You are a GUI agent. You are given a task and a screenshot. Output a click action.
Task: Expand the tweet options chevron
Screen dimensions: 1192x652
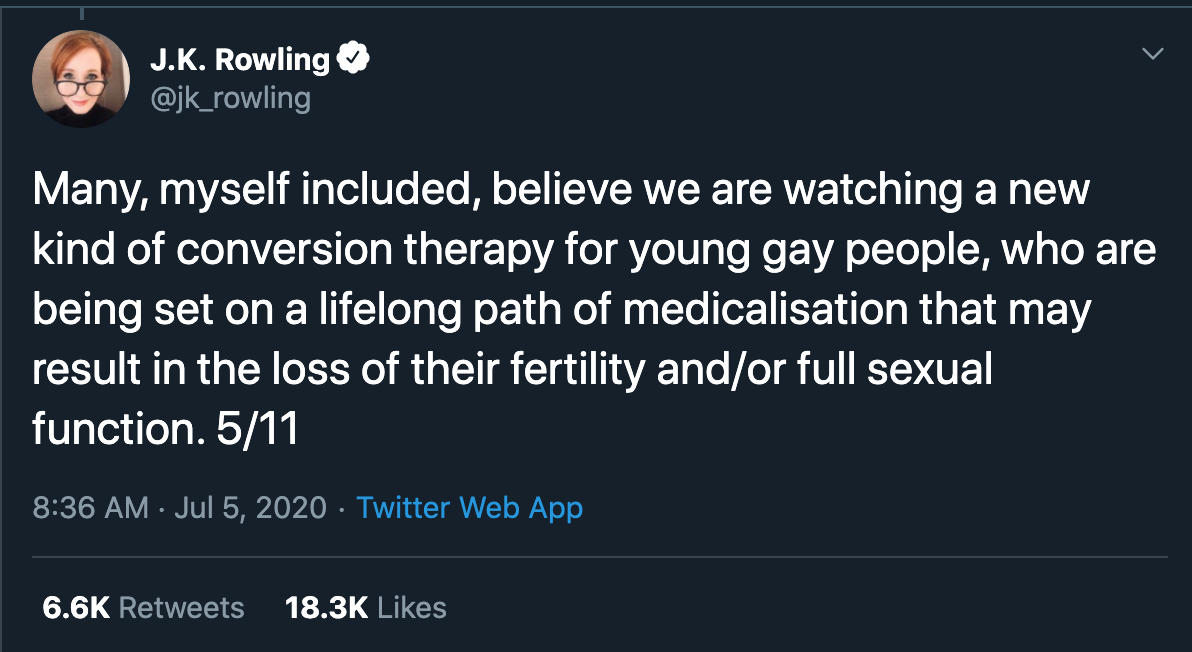(1153, 54)
